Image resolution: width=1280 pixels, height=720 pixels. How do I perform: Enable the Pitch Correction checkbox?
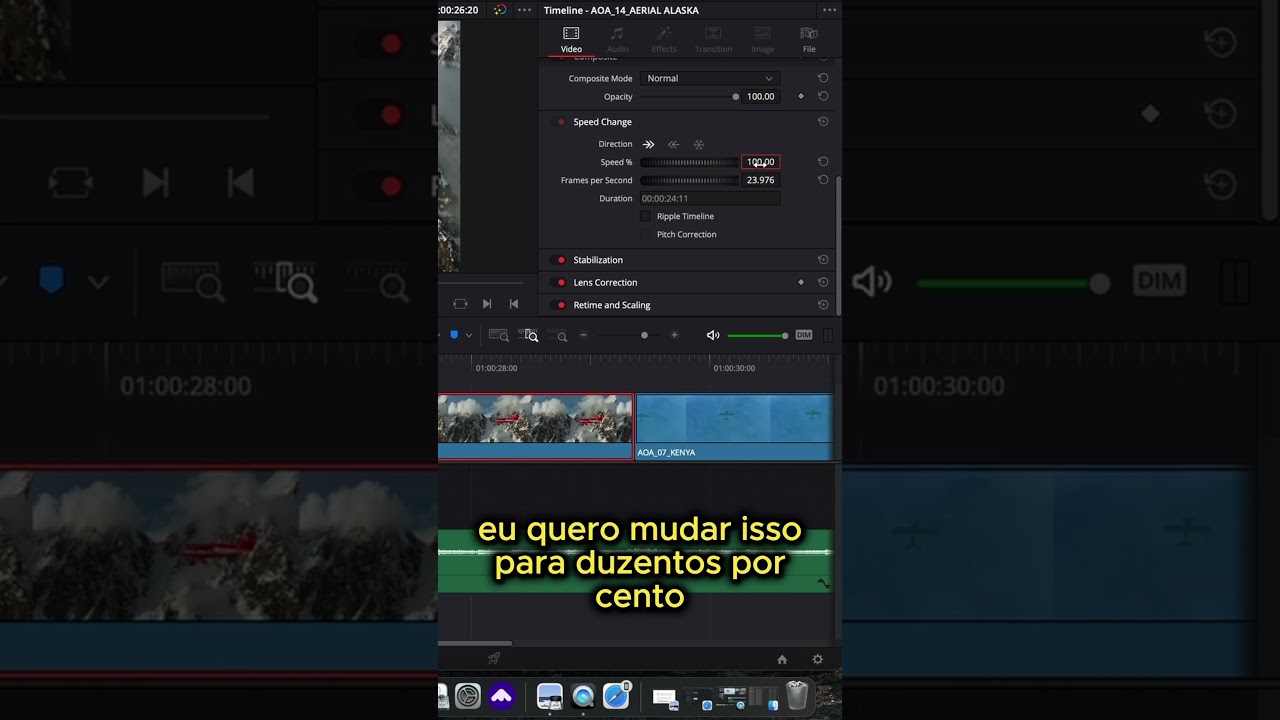coord(646,234)
